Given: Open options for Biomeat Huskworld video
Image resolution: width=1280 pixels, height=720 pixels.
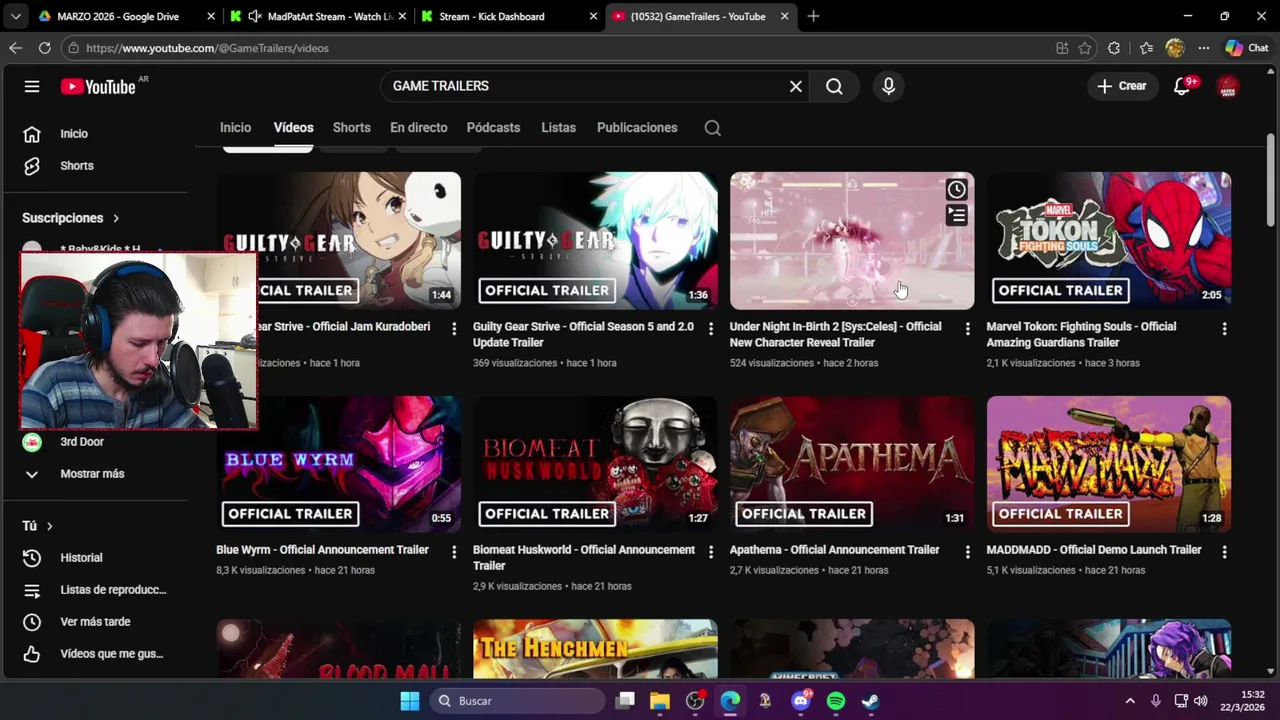Looking at the screenshot, I should (x=711, y=551).
